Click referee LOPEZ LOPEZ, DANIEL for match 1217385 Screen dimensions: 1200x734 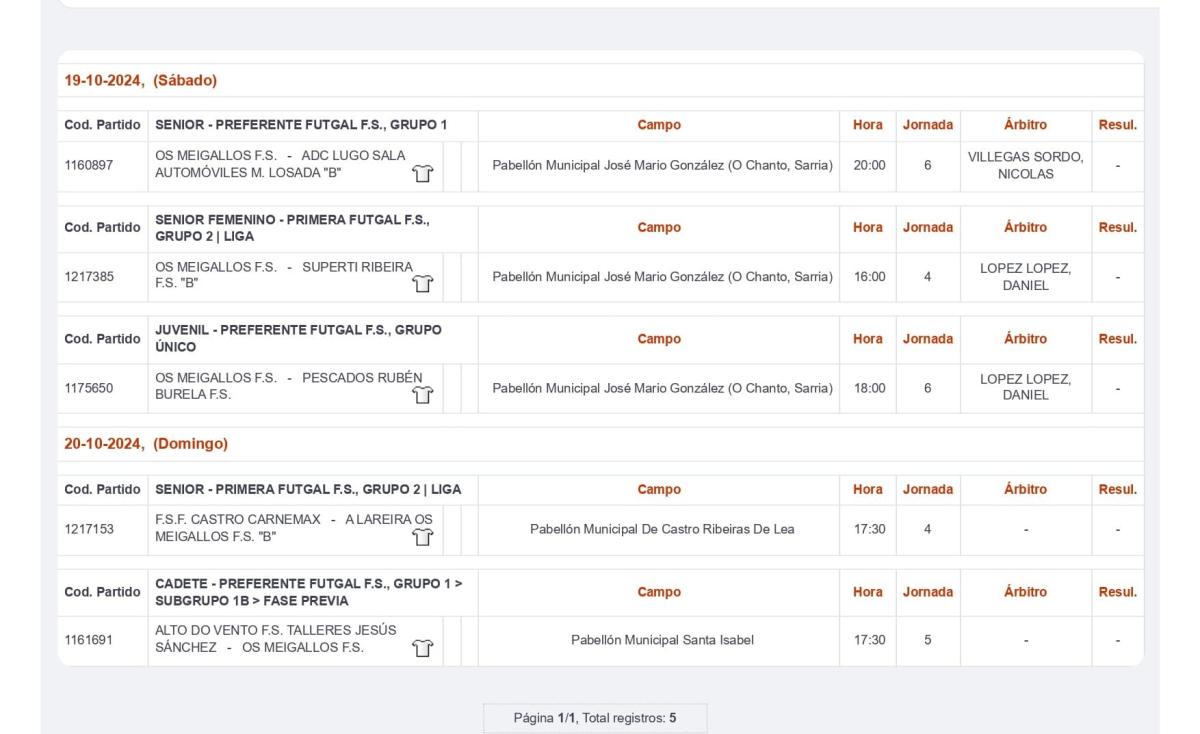1025,277
